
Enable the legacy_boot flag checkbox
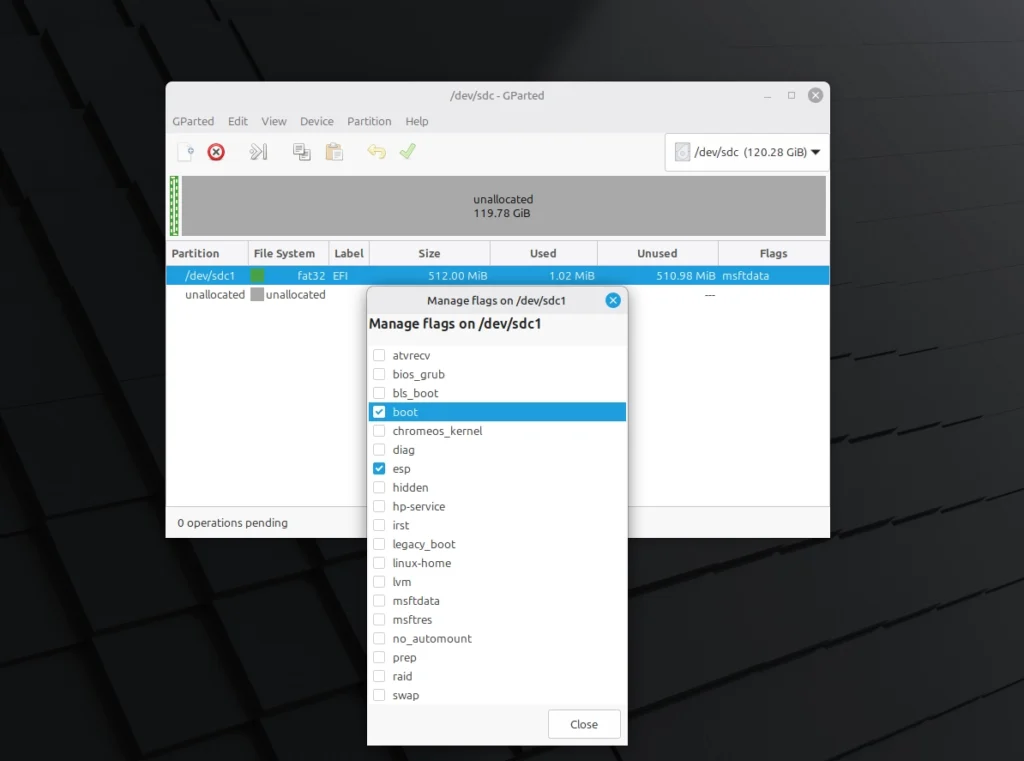click(380, 544)
